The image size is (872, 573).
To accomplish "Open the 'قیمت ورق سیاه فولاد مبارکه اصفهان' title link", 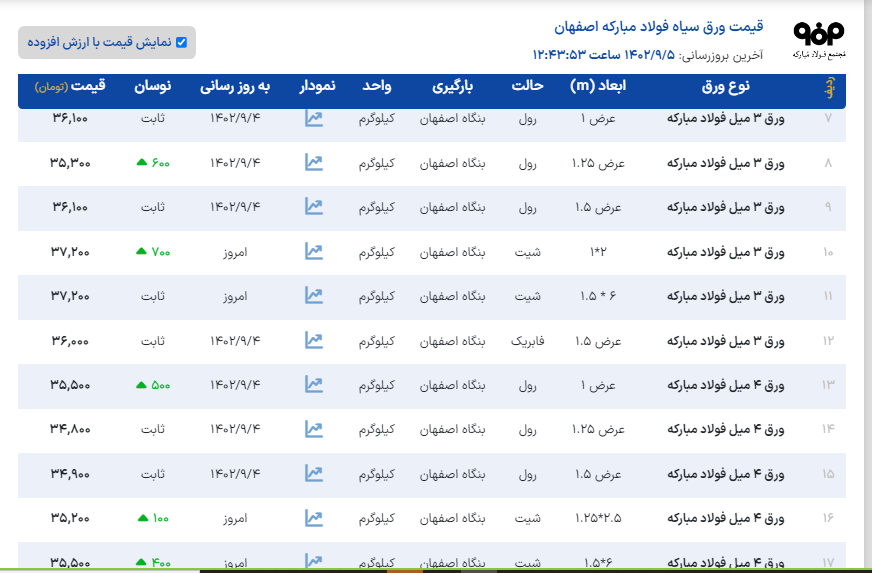I will coord(659,27).
